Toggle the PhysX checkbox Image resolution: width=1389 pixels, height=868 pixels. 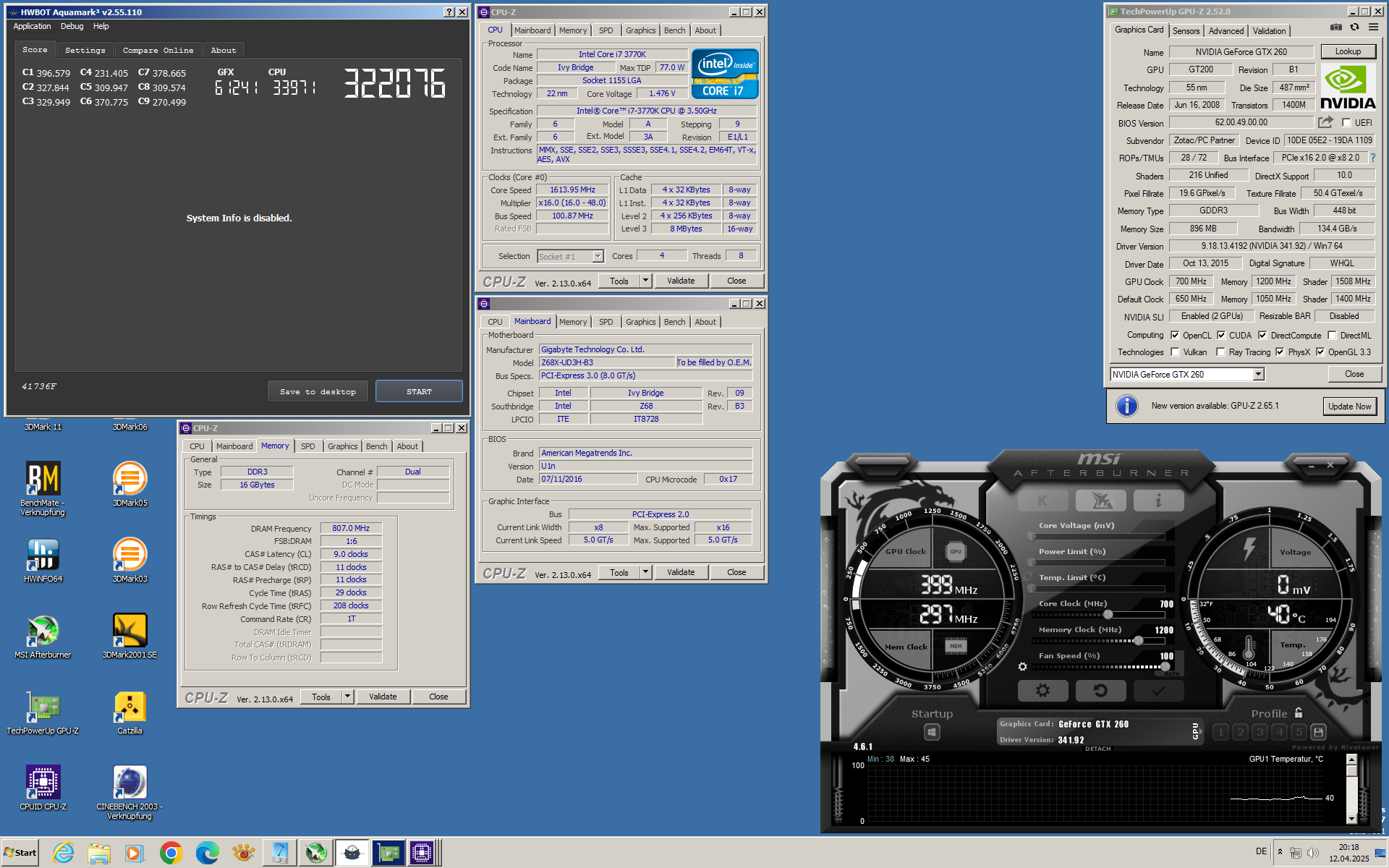tap(1280, 352)
